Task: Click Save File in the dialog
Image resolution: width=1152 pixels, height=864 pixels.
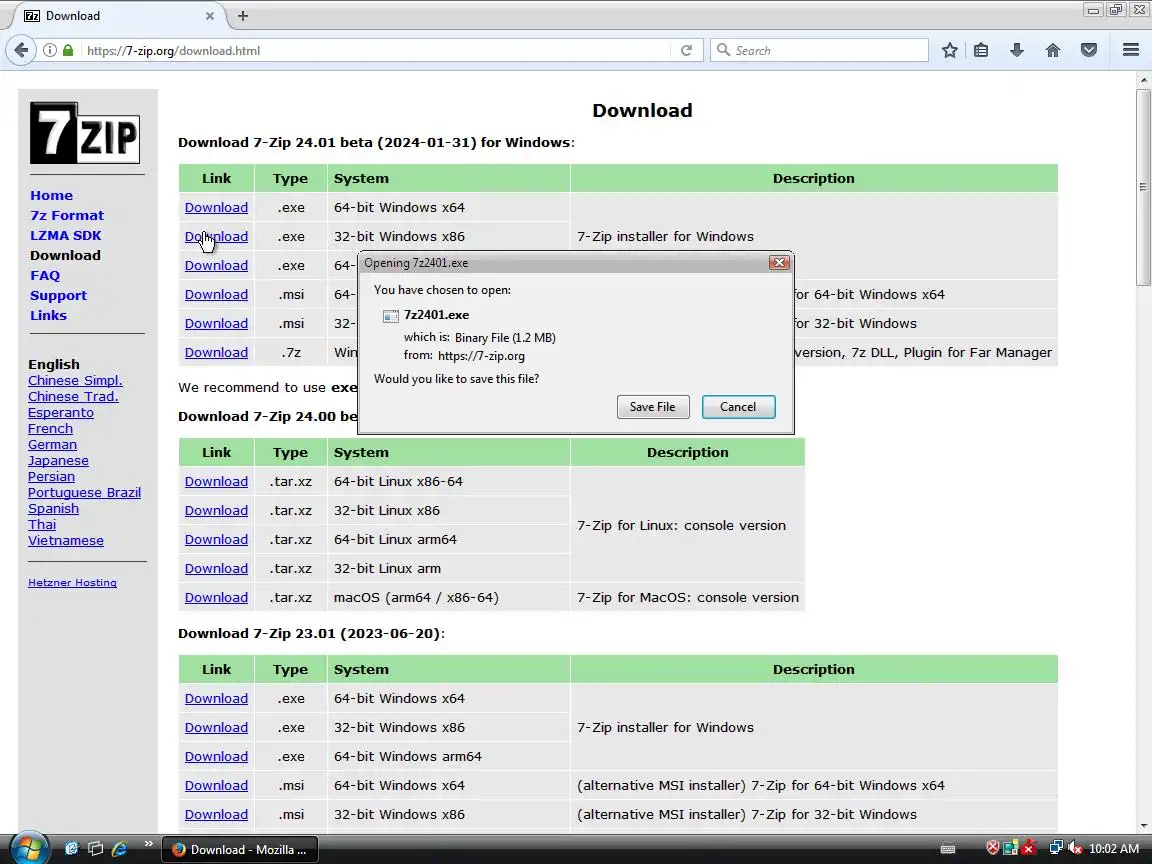Action: coord(652,407)
